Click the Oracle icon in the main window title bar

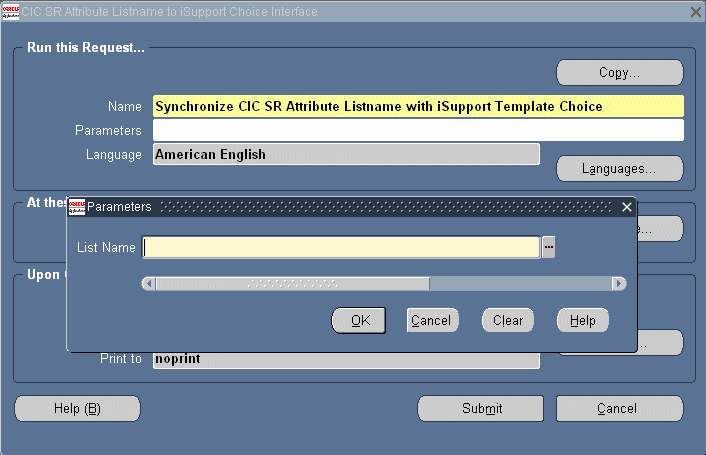coord(11,12)
